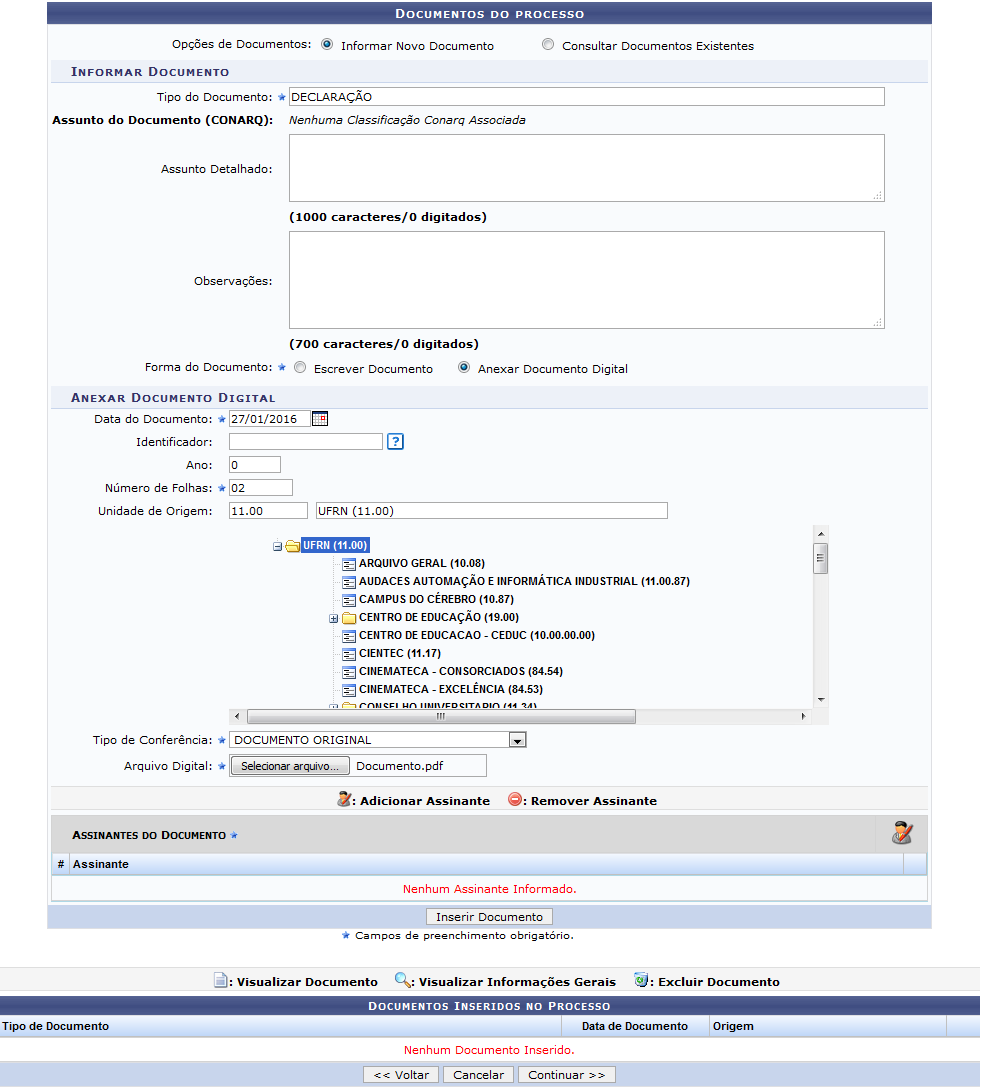
Task: Click the CIENTEC unit icon
Action: 349,653
